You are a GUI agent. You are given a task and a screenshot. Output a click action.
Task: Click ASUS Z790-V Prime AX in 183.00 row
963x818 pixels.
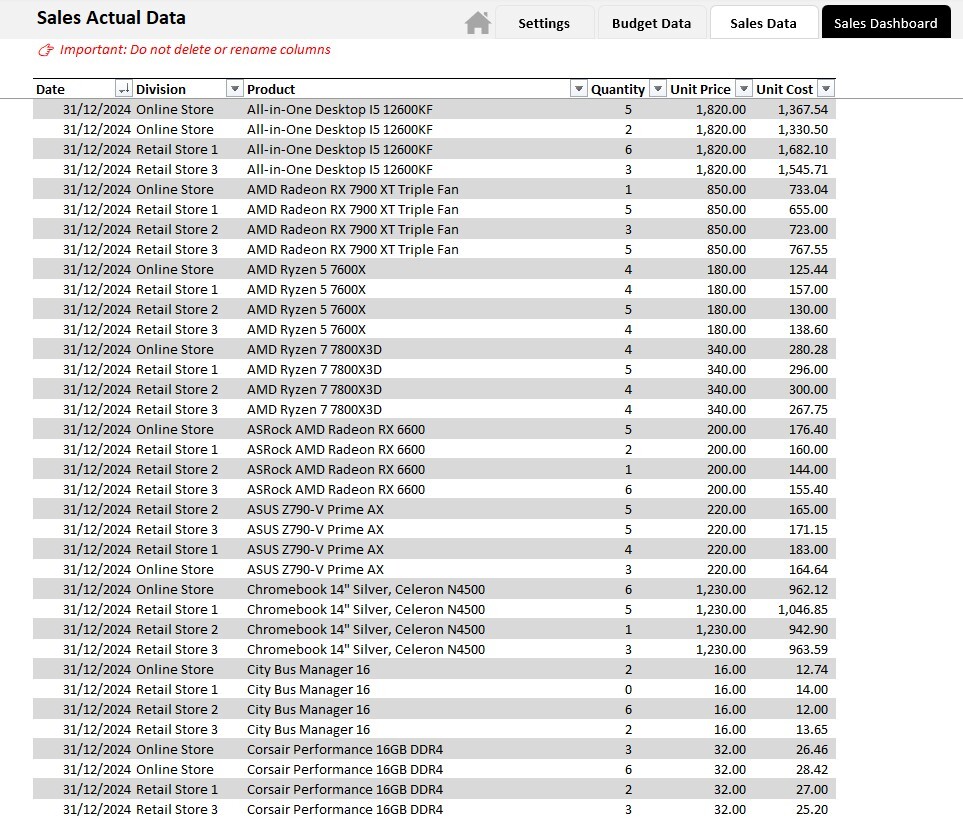coord(316,550)
